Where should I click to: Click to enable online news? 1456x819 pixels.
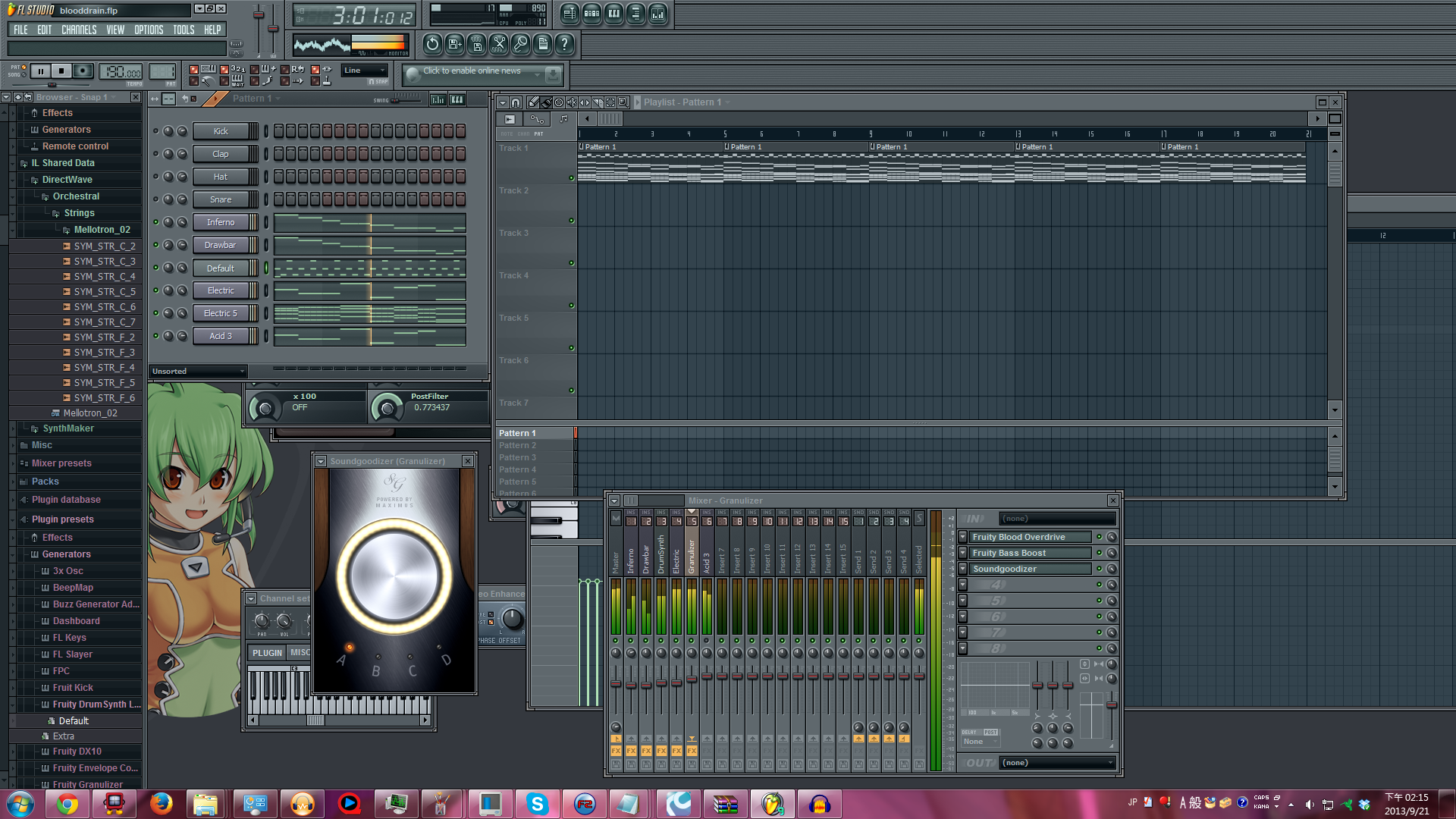click(472, 71)
